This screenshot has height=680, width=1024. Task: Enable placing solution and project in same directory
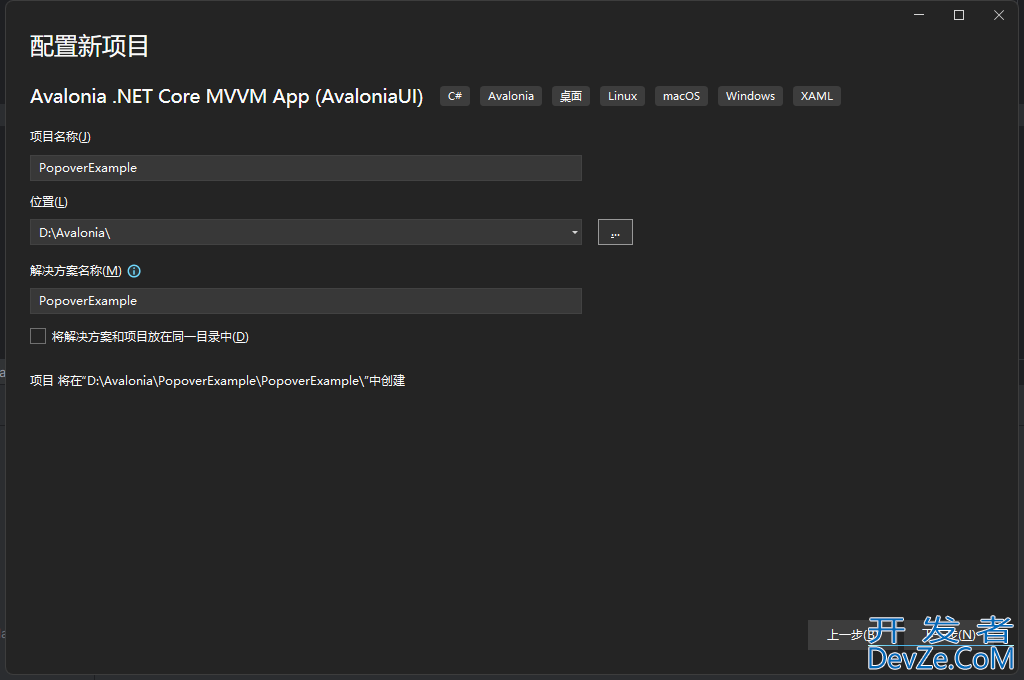38,336
